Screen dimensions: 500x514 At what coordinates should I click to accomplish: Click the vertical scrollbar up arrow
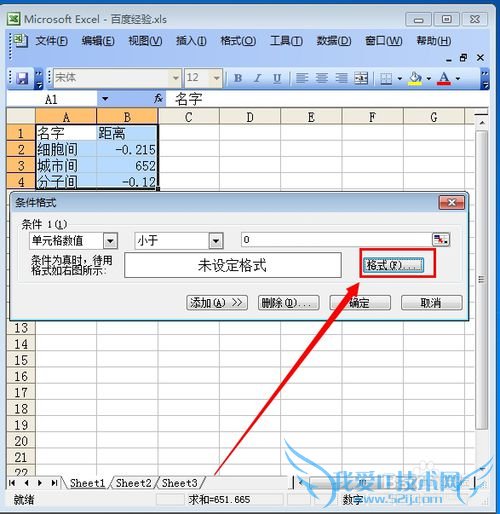tap(481, 123)
